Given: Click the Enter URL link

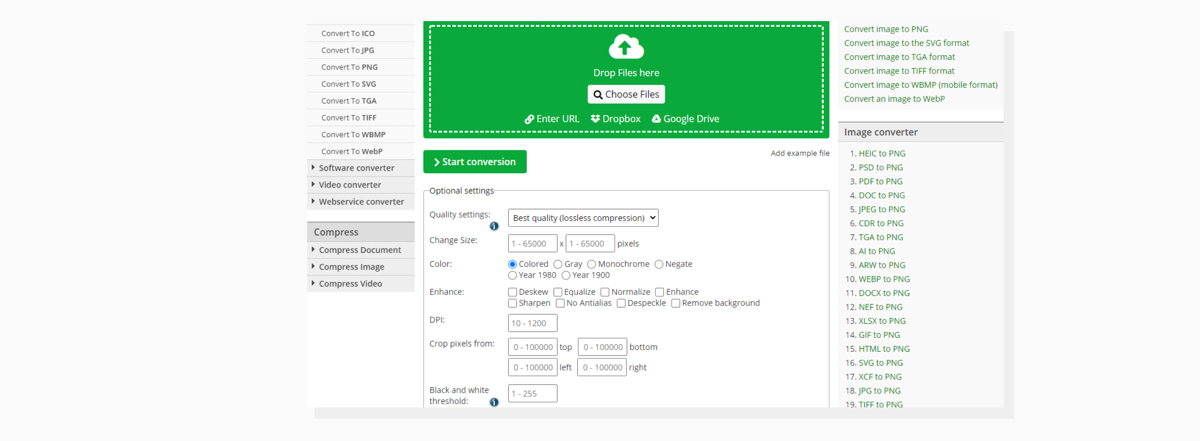Looking at the screenshot, I should 552,119.
